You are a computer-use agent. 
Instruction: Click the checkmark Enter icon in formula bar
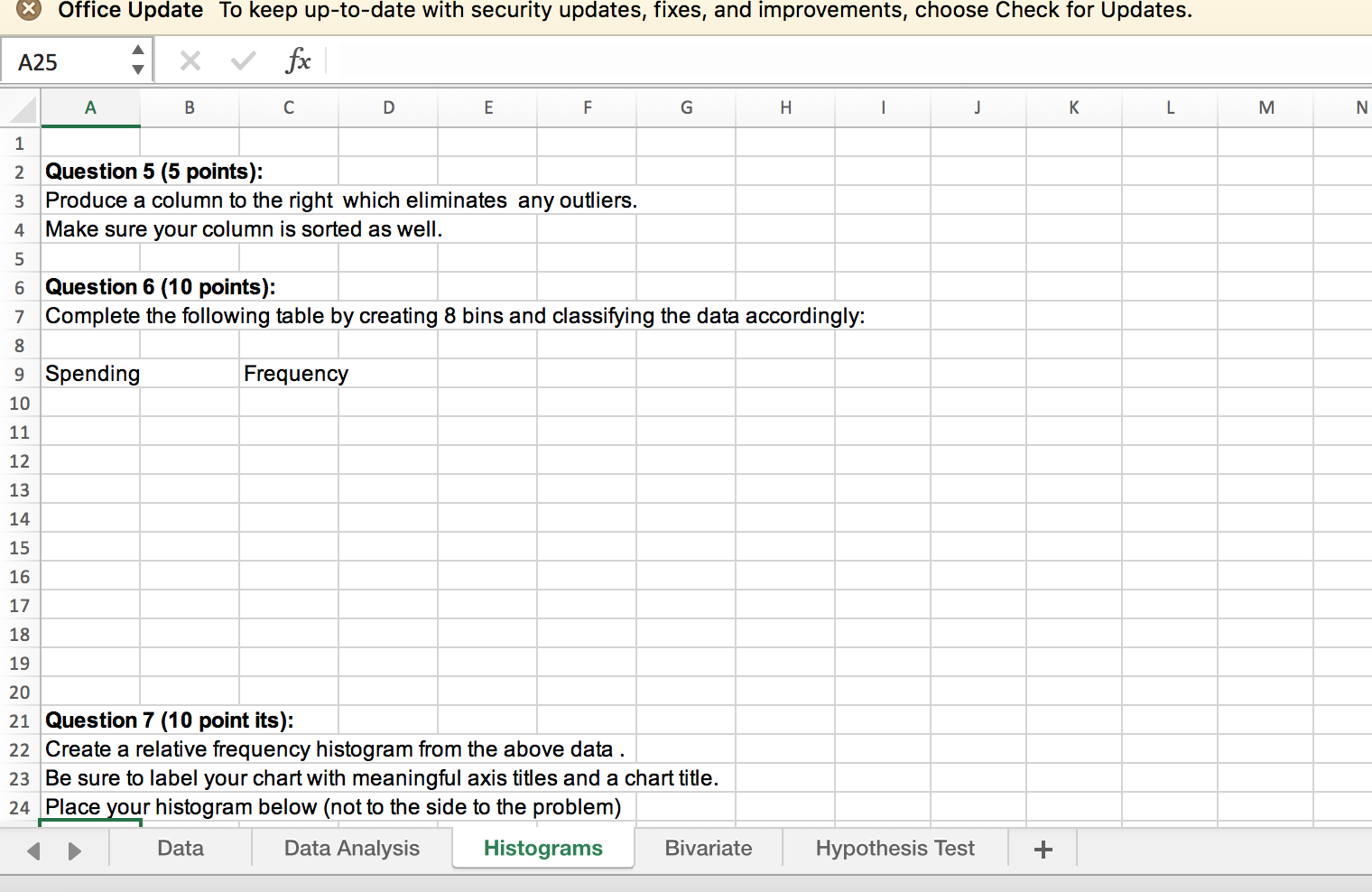coord(242,60)
